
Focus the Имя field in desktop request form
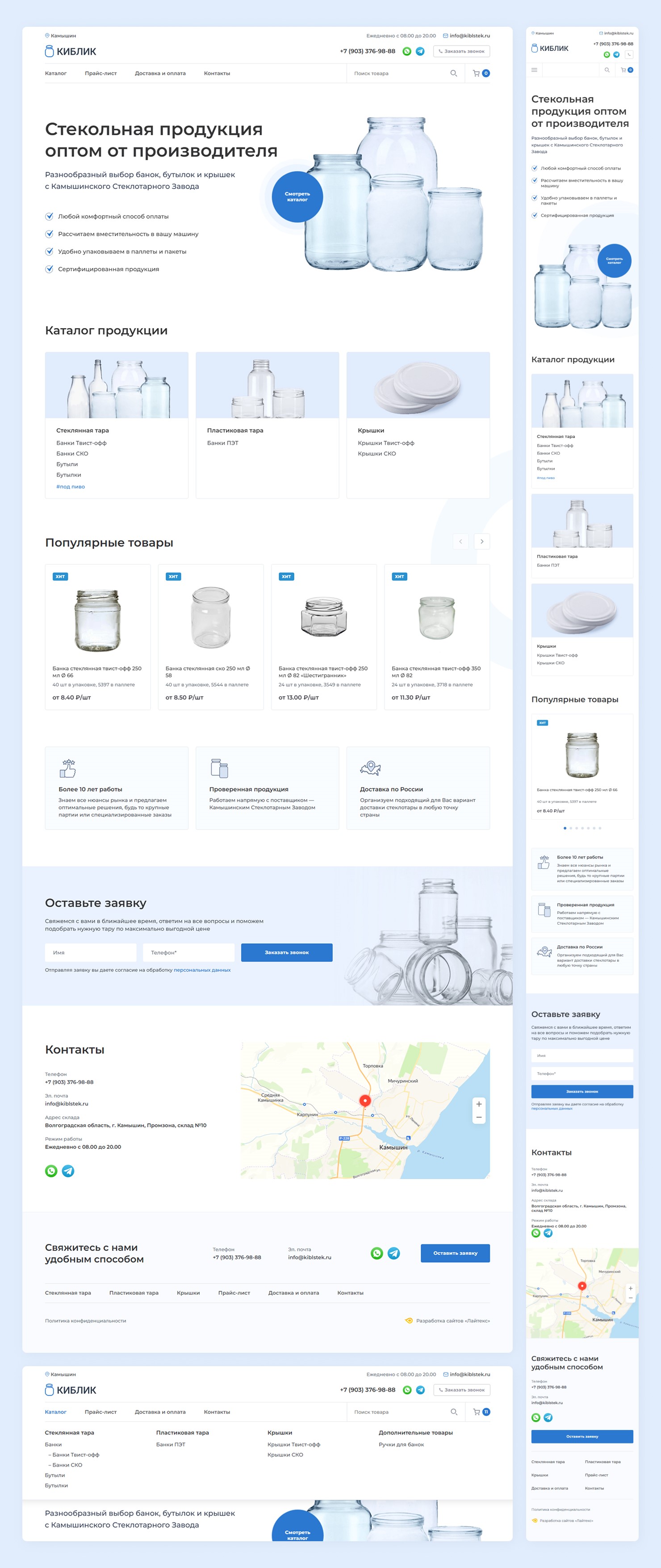click(91, 952)
